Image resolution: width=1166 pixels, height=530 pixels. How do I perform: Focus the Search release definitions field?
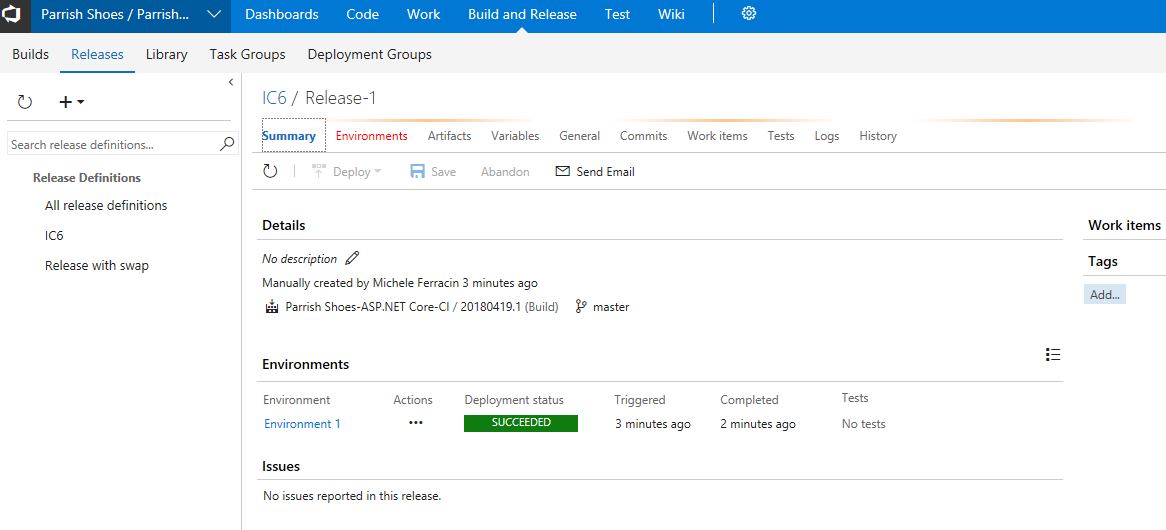coord(112,144)
